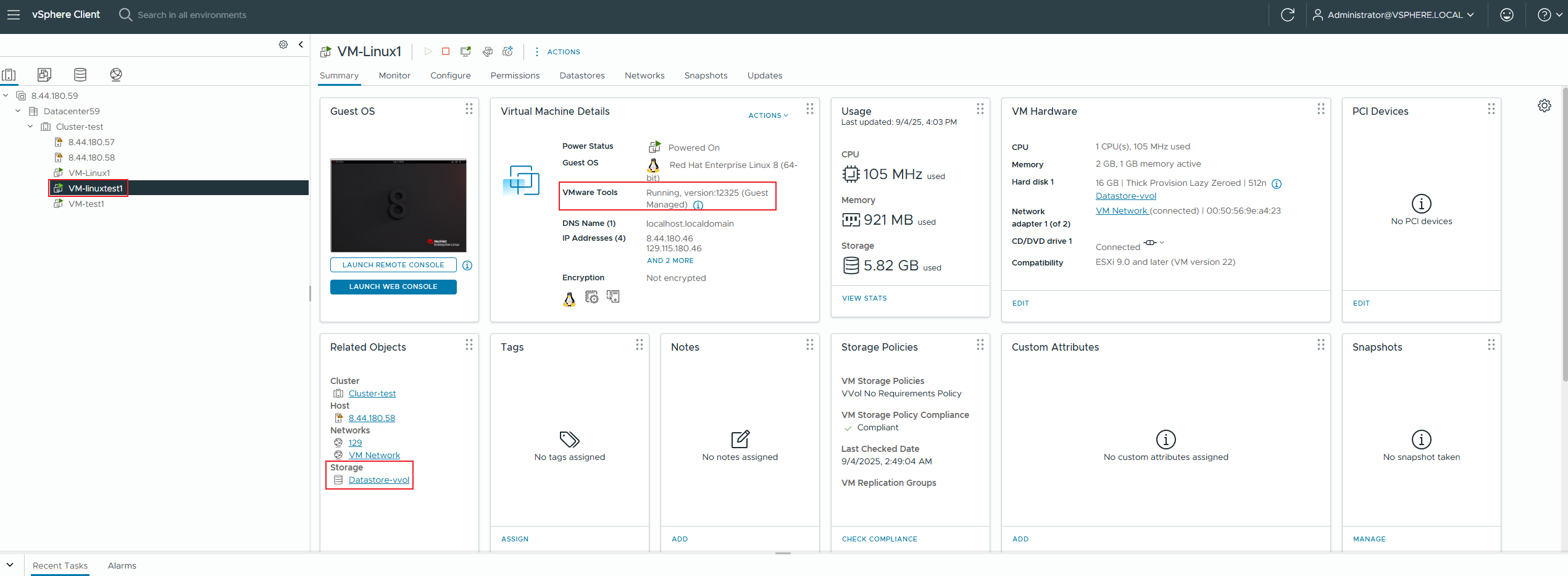
Task: Open Datastore-vvol link in VM Hardware
Action: pyautogui.click(x=1125, y=196)
